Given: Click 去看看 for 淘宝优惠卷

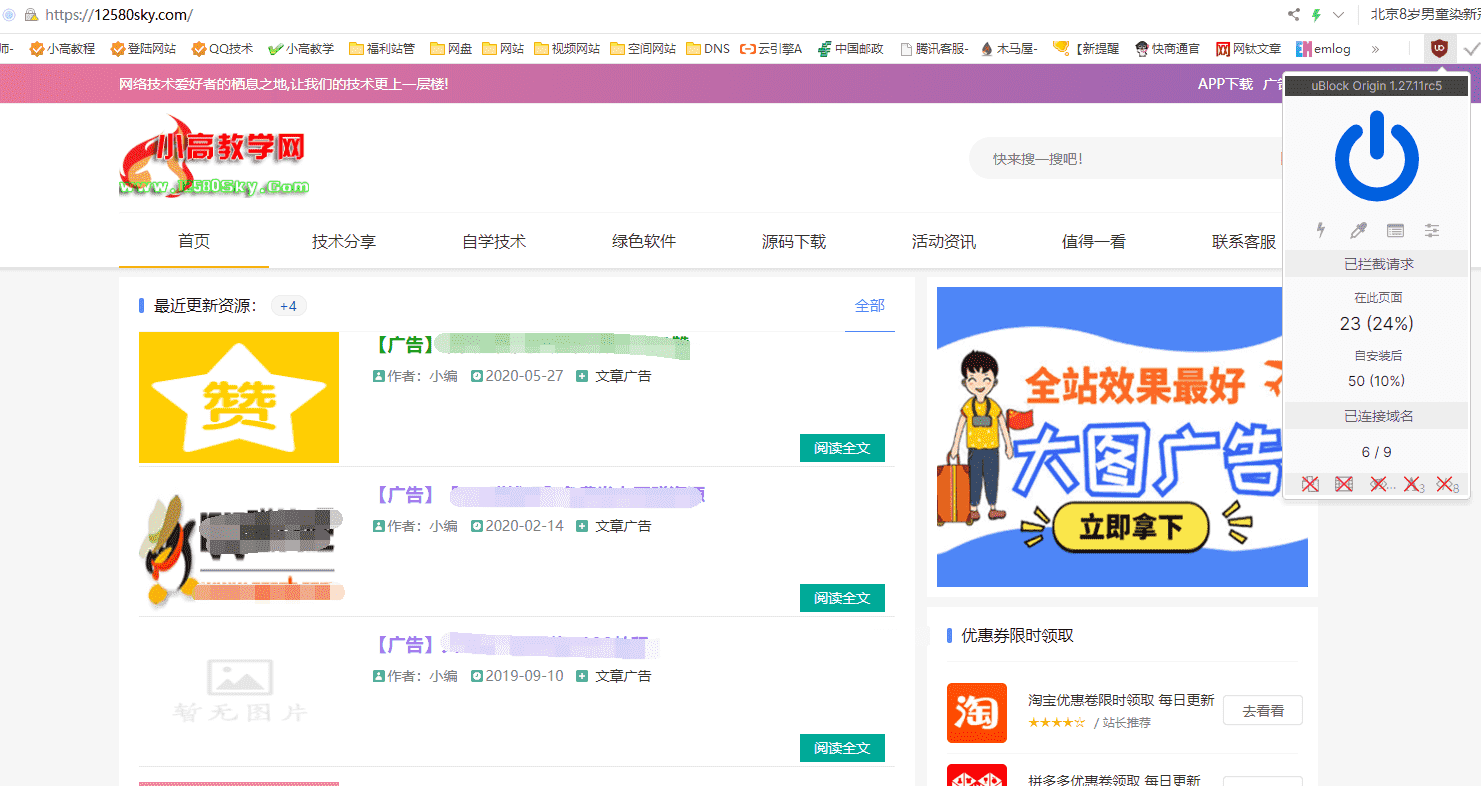Looking at the screenshot, I should pos(1263,711).
